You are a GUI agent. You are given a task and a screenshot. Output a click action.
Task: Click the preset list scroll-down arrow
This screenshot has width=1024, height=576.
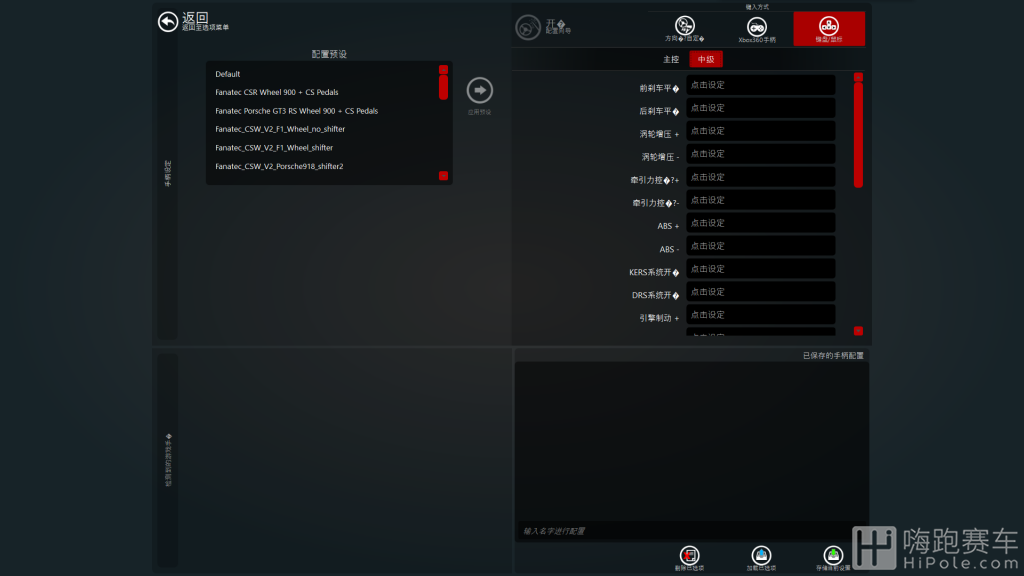pos(443,176)
